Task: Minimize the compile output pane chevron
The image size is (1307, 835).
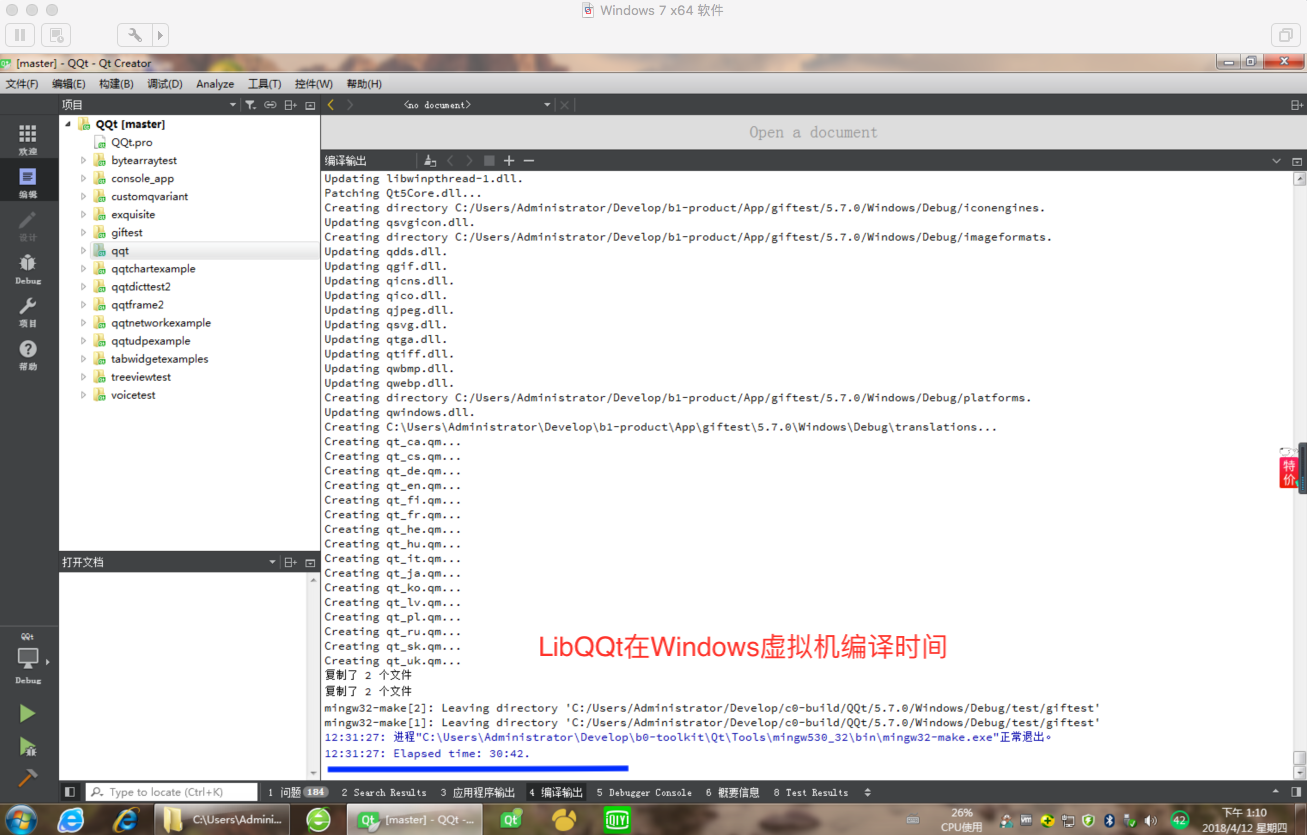Action: click(1276, 161)
